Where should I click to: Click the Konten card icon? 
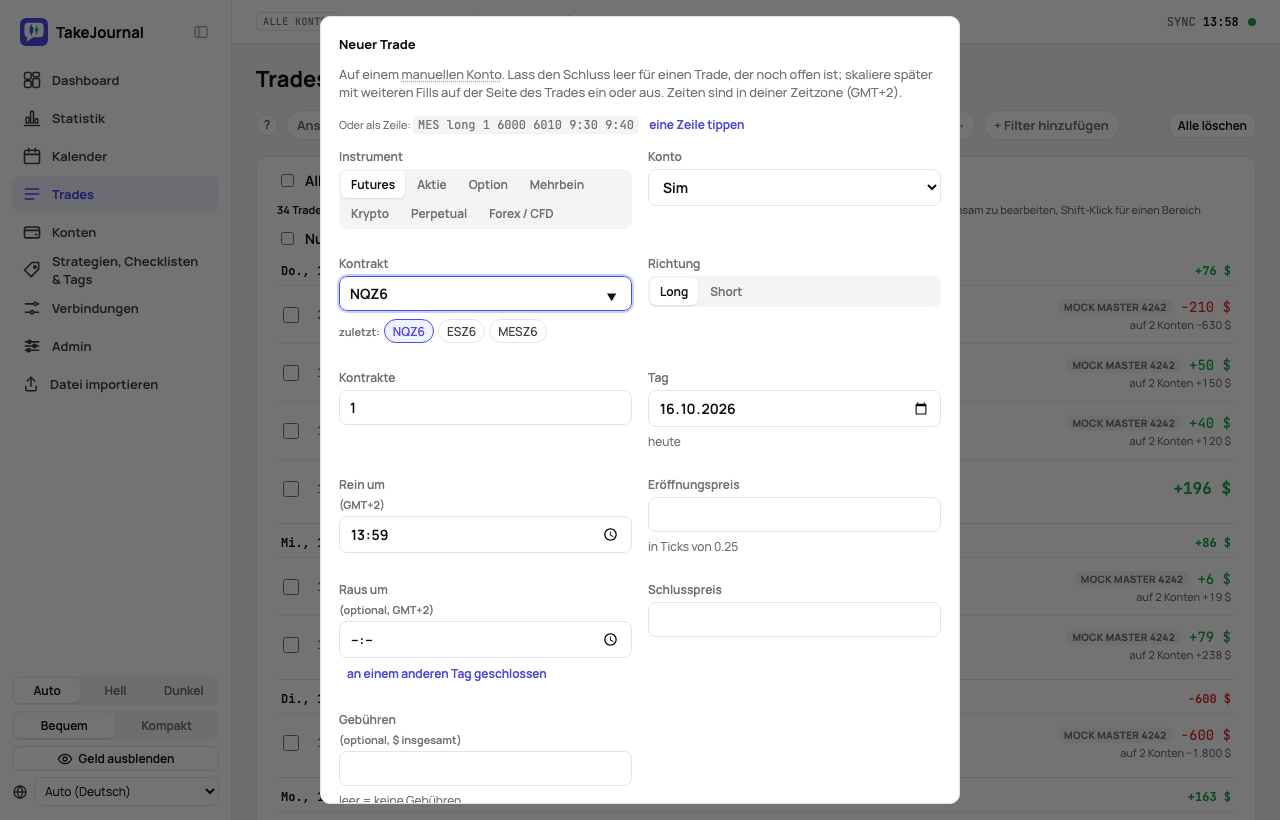[32, 232]
